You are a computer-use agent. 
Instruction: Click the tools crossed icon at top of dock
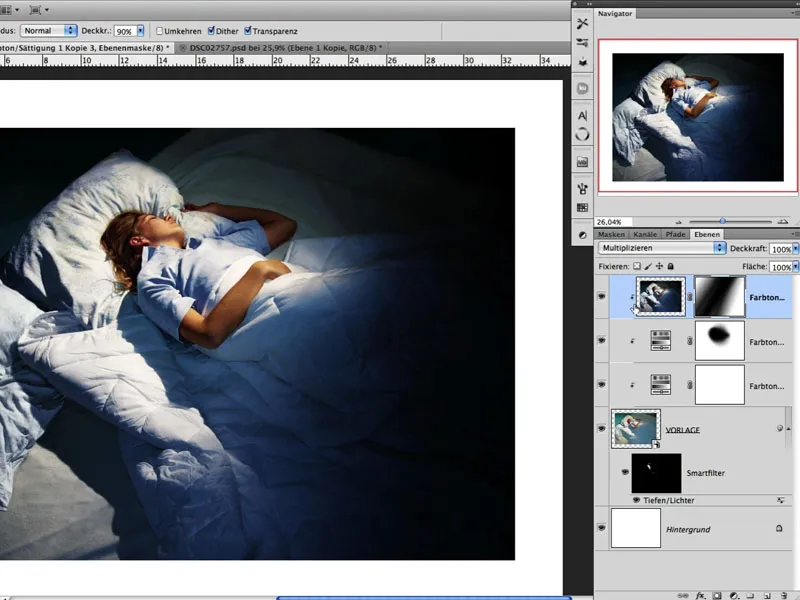point(583,23)
